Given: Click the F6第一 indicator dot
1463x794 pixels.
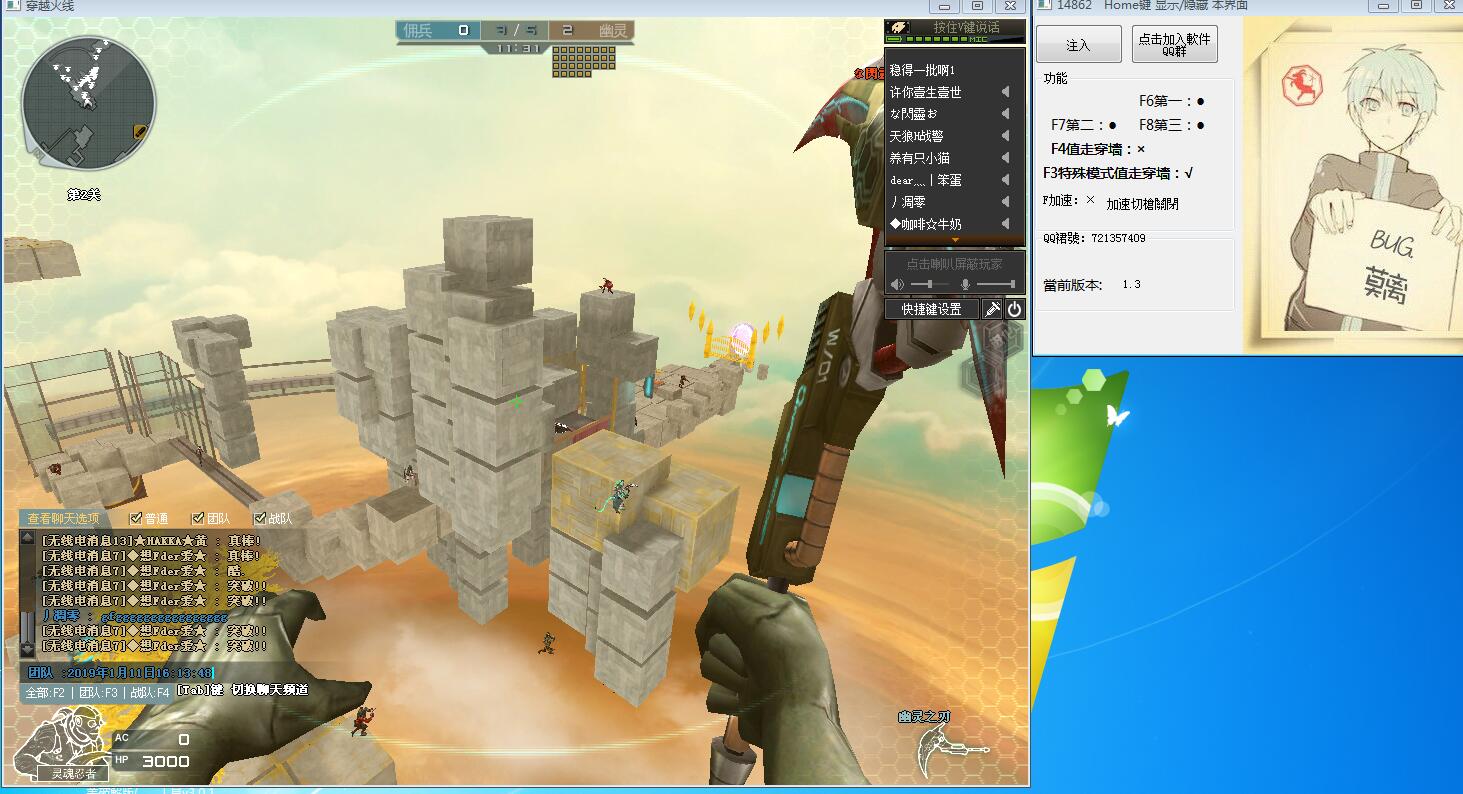Looking at the screenshot, I should (1200, 101).
